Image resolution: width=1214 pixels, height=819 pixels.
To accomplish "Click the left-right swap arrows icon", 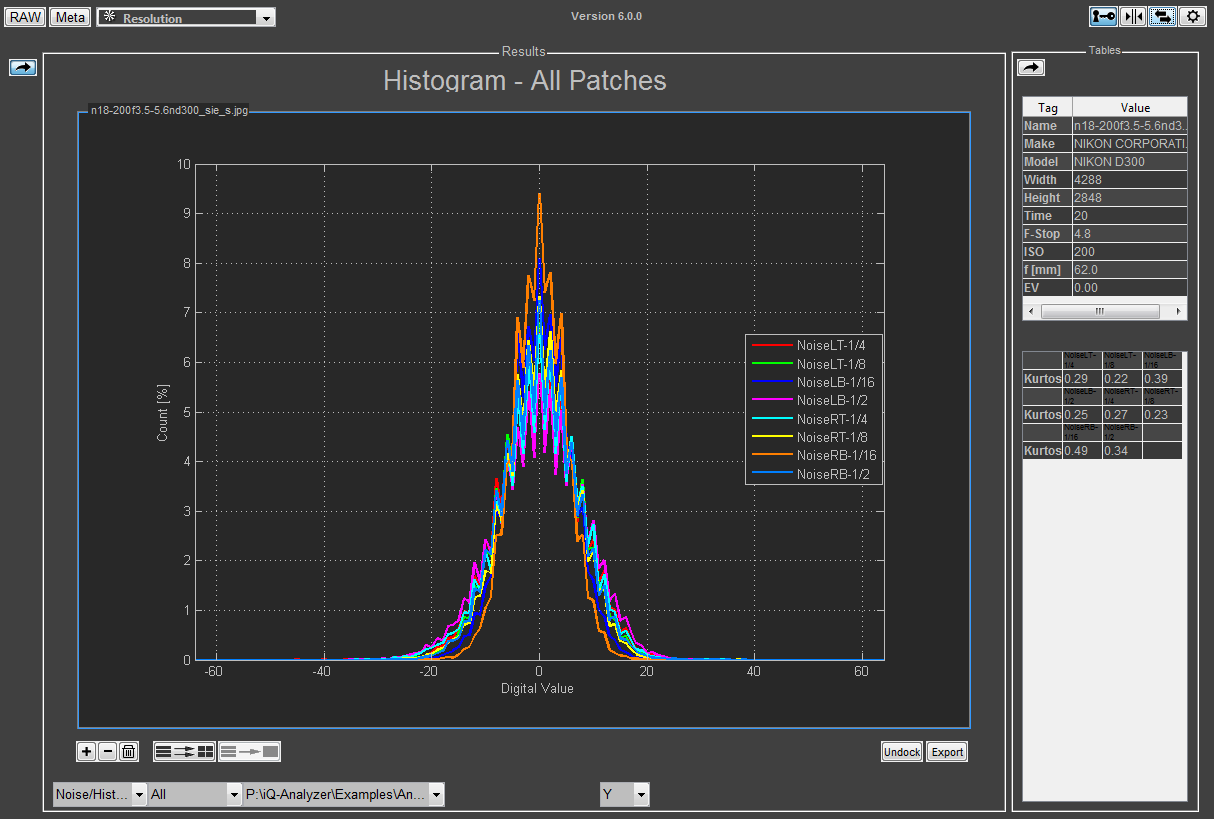I will (x=1162, y=16).
